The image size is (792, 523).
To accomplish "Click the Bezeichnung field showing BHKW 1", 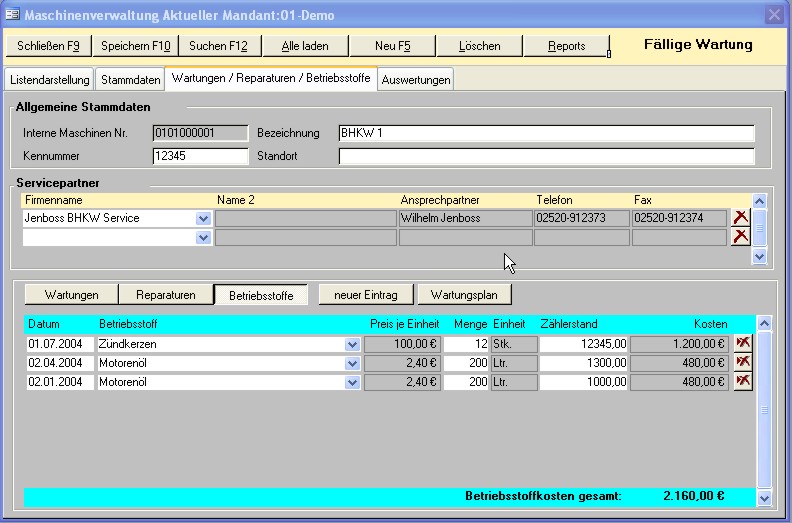I will [x=547, y=133].
